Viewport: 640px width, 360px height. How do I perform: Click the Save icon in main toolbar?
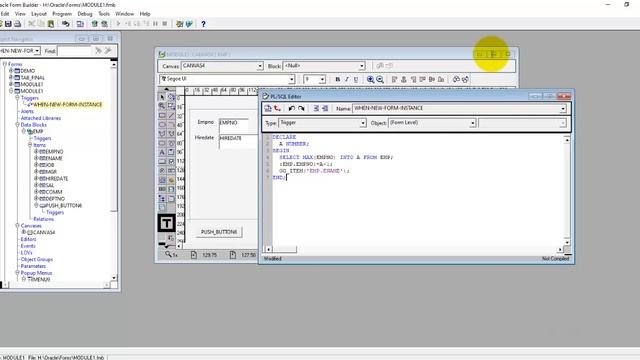tap(8, 24)
